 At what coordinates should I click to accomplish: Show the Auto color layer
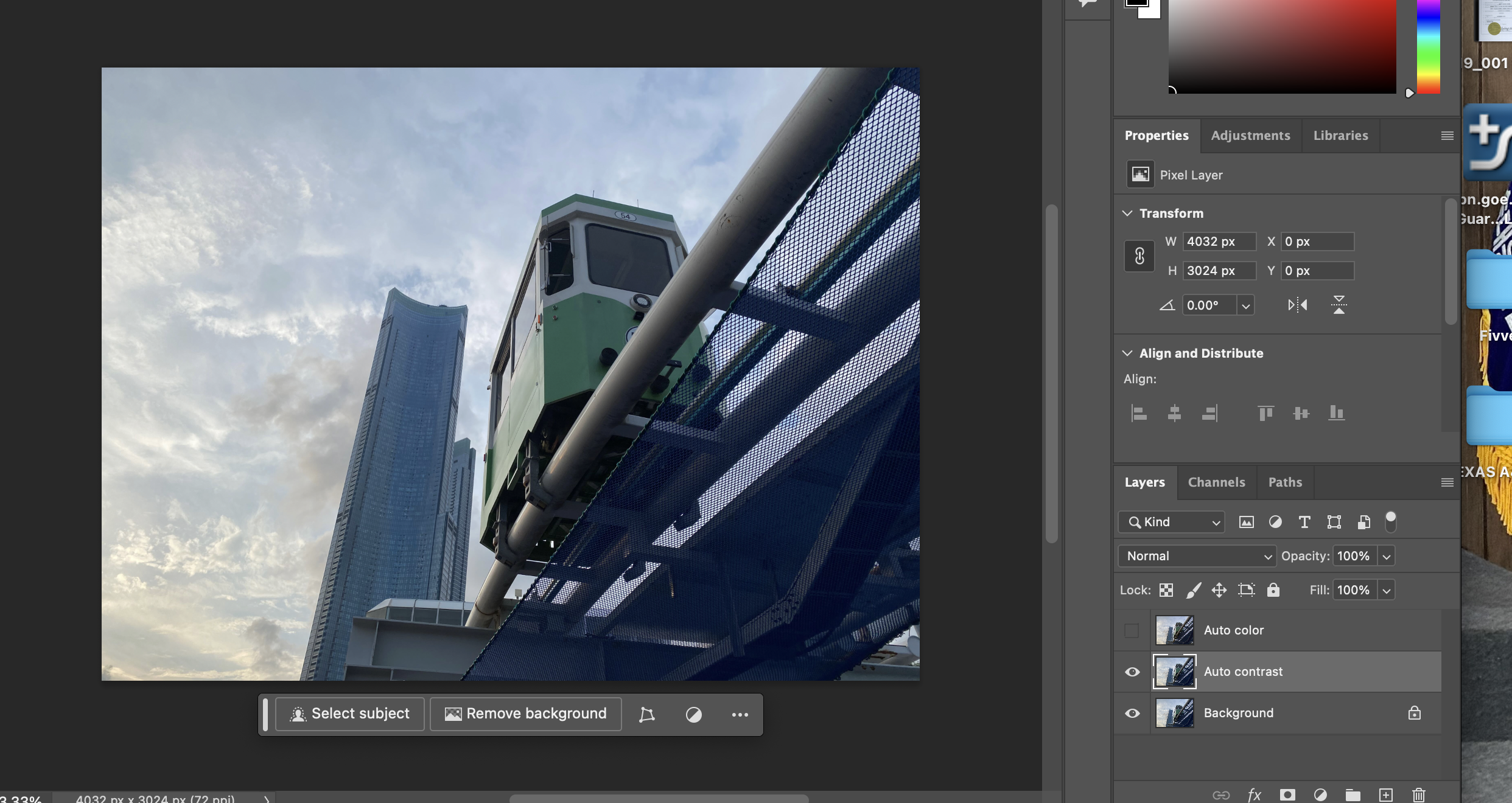(1132, 630)
